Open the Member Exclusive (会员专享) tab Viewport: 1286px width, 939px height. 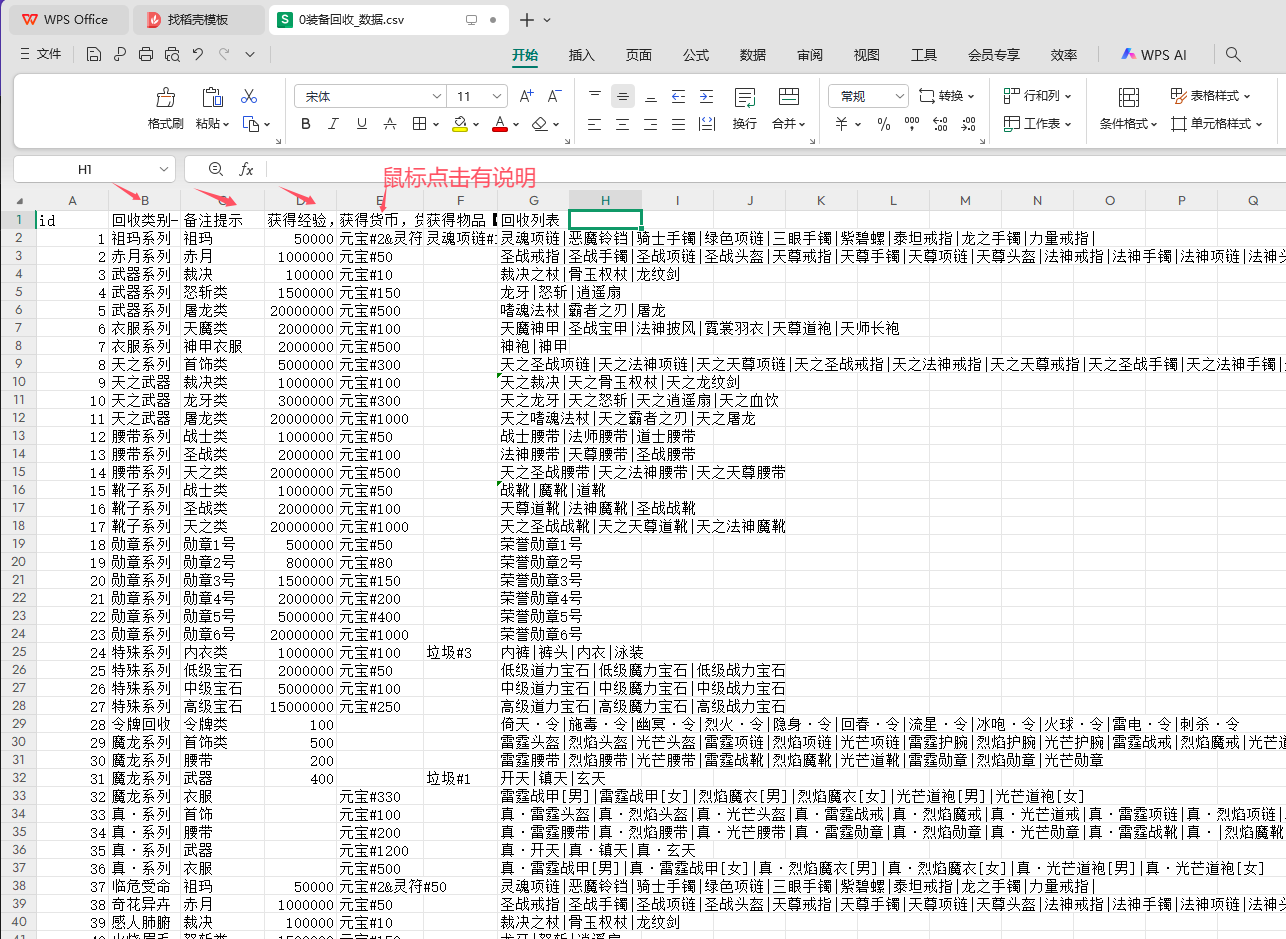pyautogui.click(x=994, y=55)
